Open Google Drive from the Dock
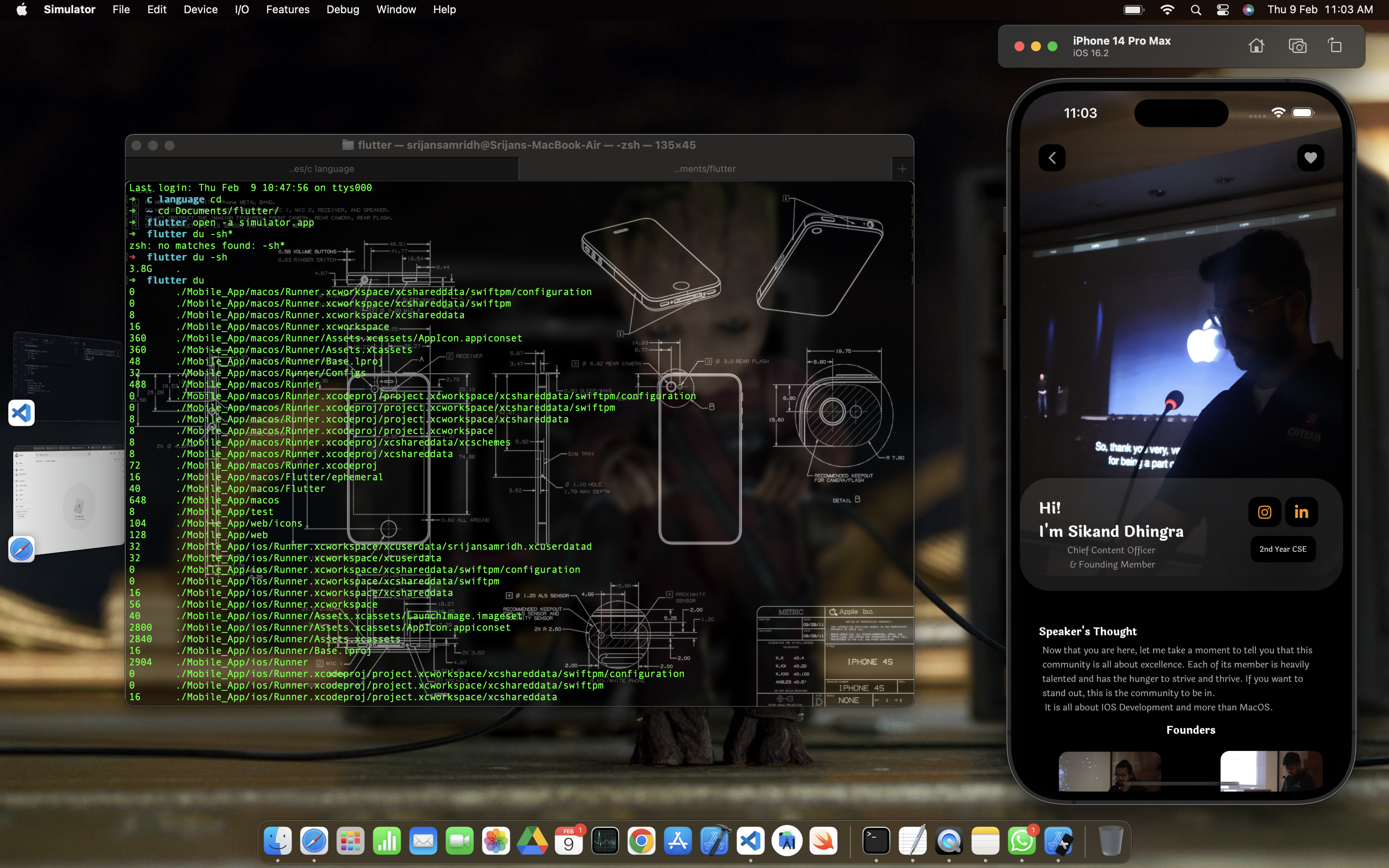Viewport: 1389px width, 868px height. (x=532, y=841)
